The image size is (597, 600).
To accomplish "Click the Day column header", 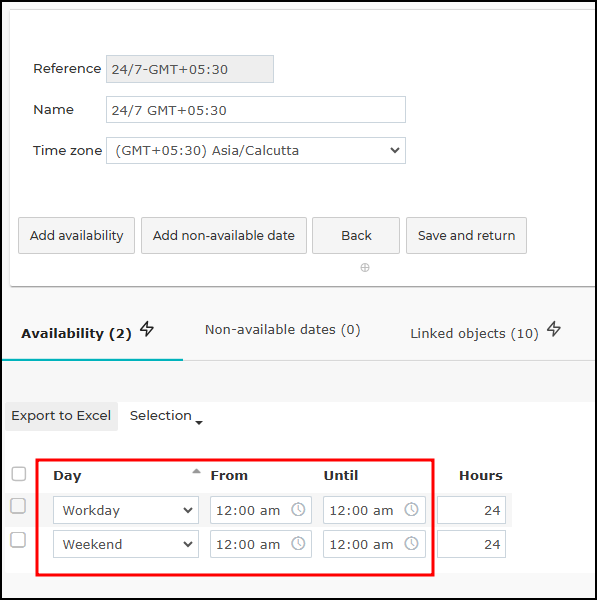I will 67,476.
